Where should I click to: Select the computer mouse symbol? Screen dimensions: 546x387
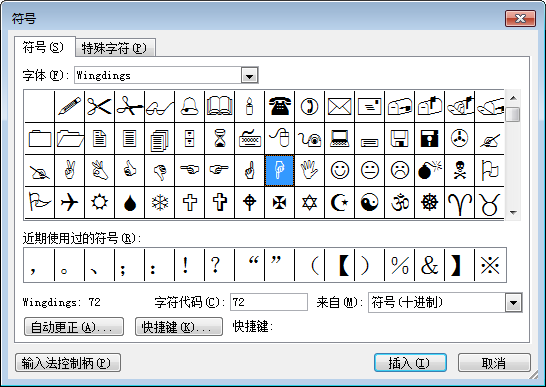[279, 138]
